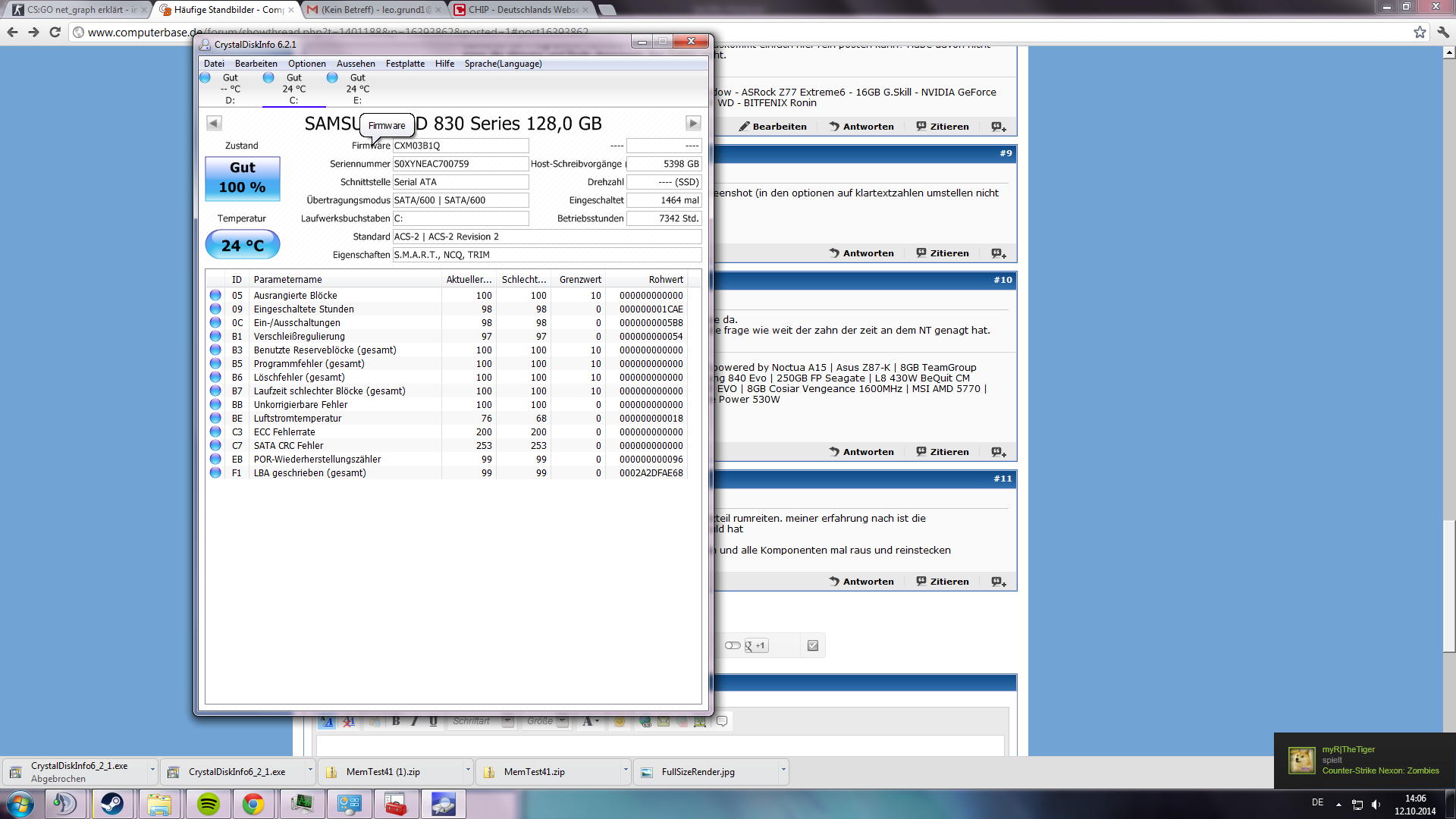Viewport: 1456px width, 819px height.
Task: Expand MemTest41.zip download options arrow
Action: pos(626,770)
